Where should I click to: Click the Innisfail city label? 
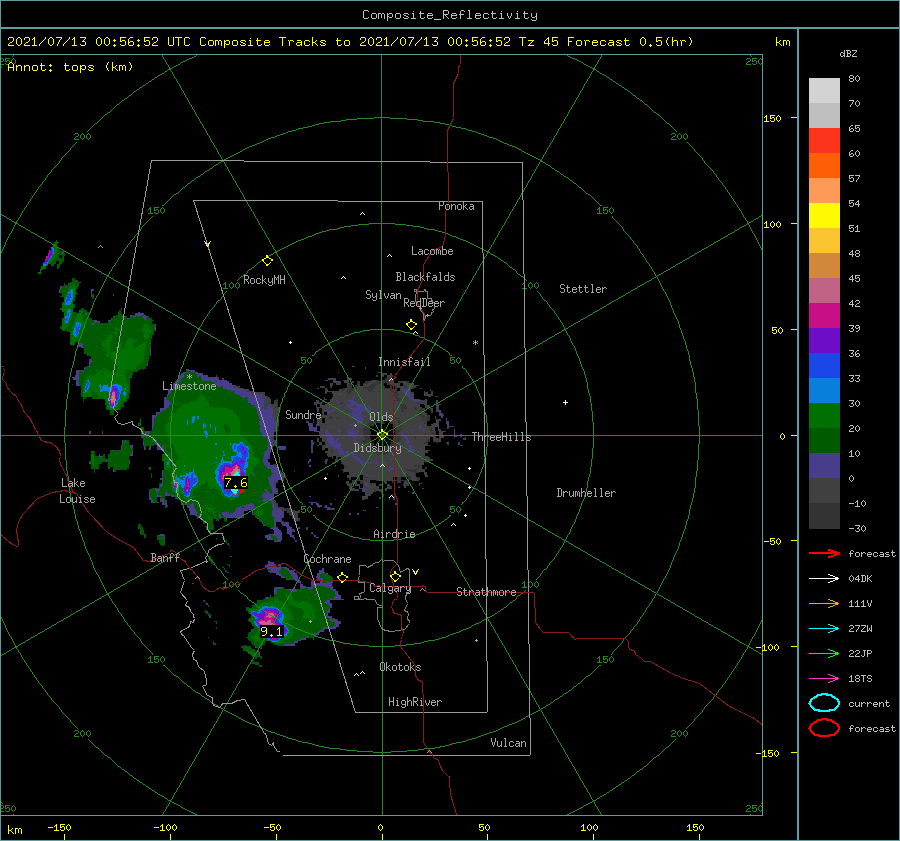[x=404, y=362]
